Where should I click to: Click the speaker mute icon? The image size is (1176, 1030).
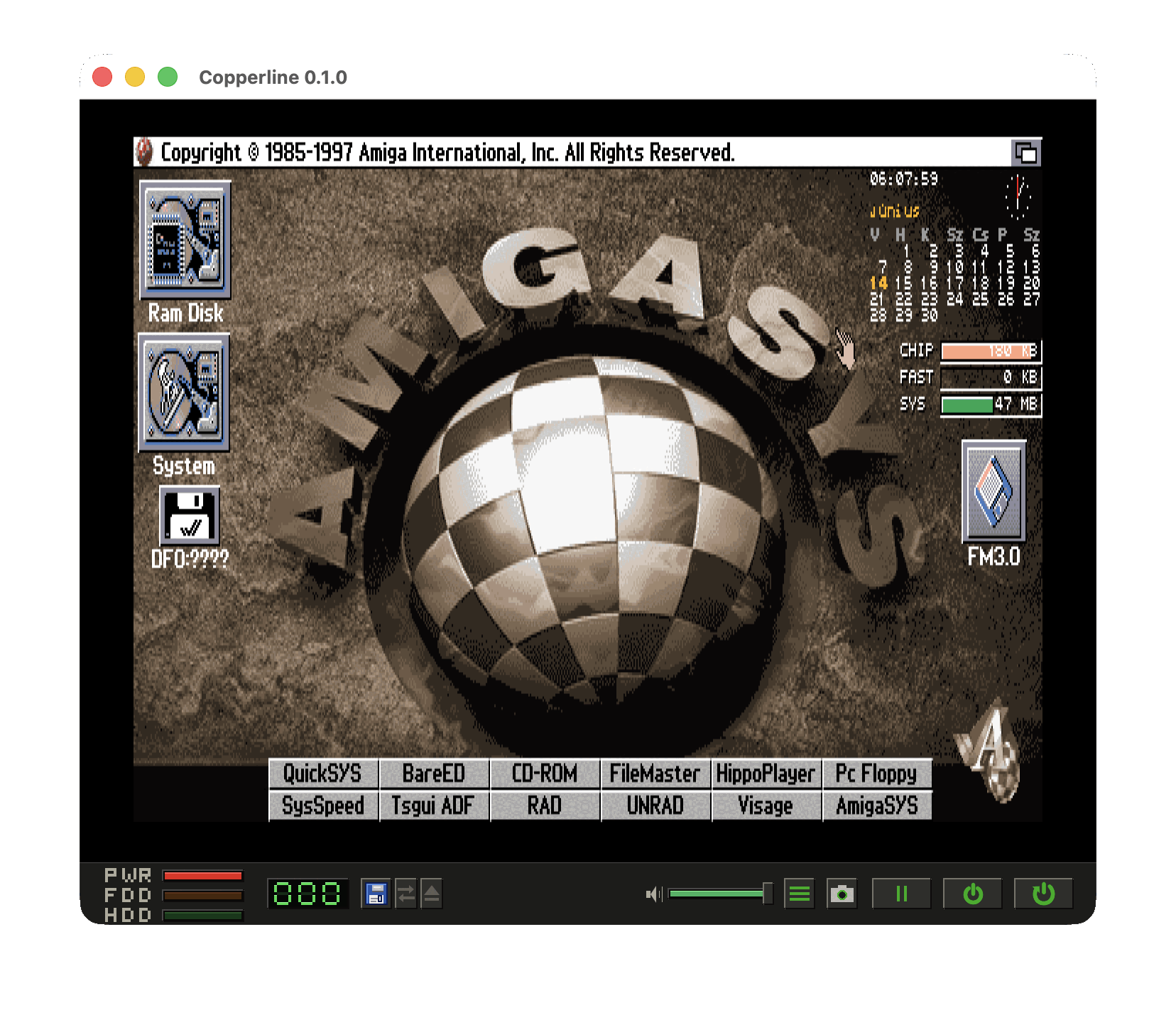(x=653, y=894)
